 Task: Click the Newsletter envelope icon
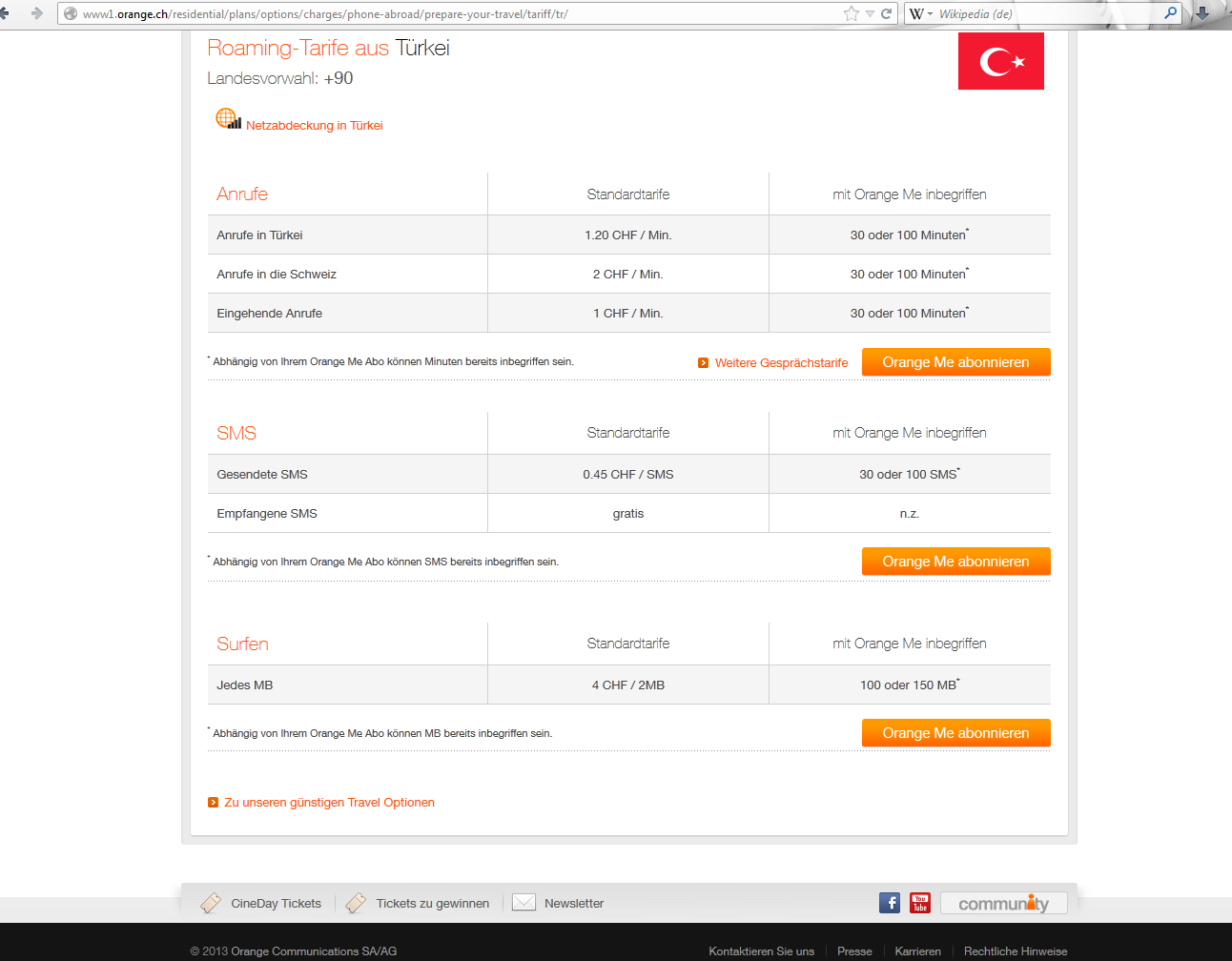[524, 902]
